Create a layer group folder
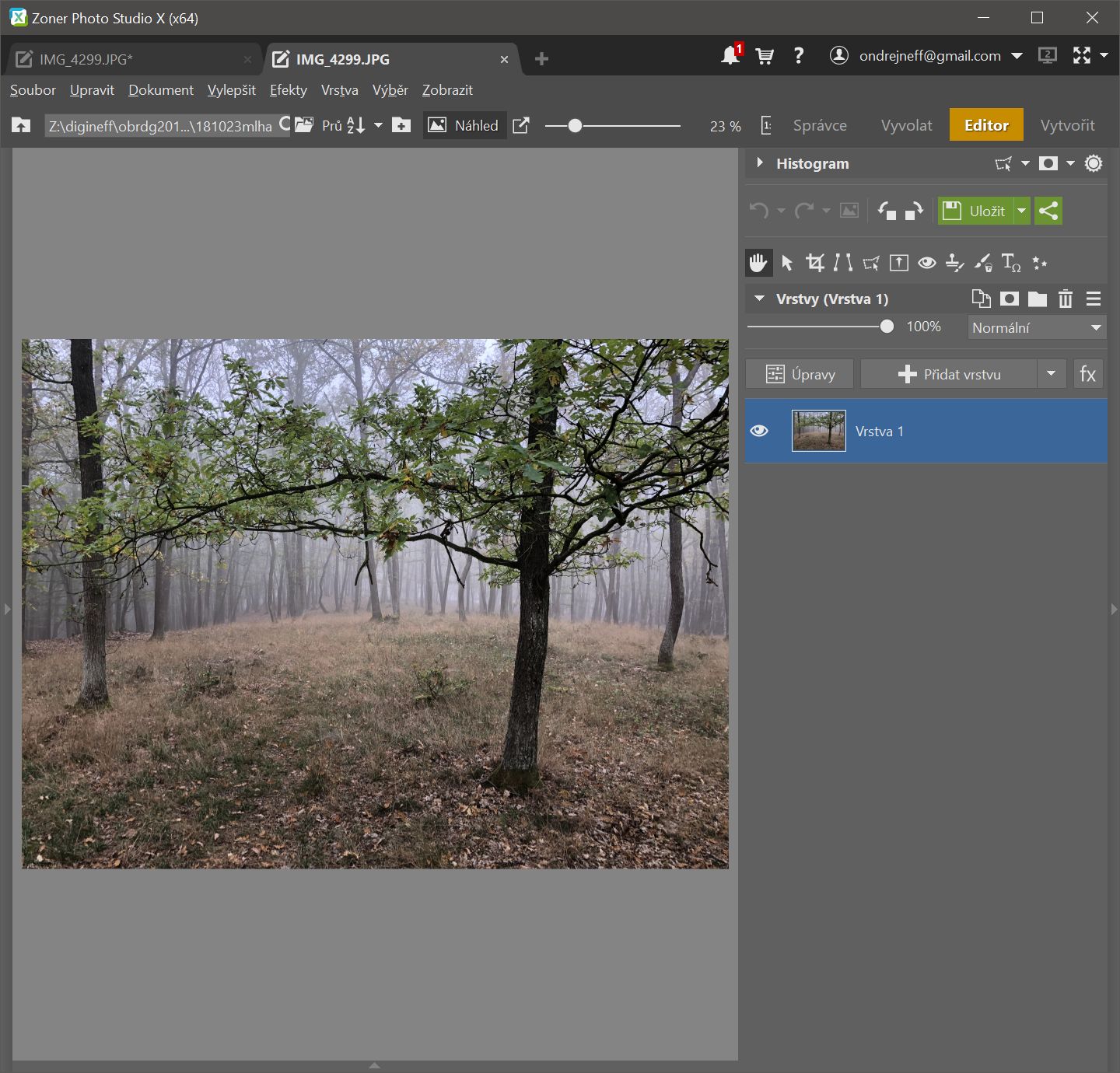 [1038, 299]
